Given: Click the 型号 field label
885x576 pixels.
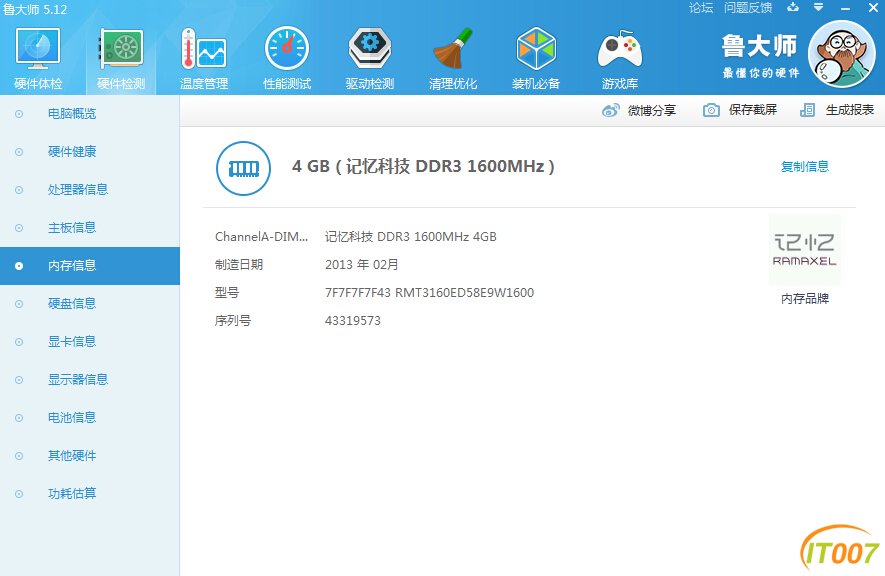Looking at the screenshot, I should (x=227, y=293).
